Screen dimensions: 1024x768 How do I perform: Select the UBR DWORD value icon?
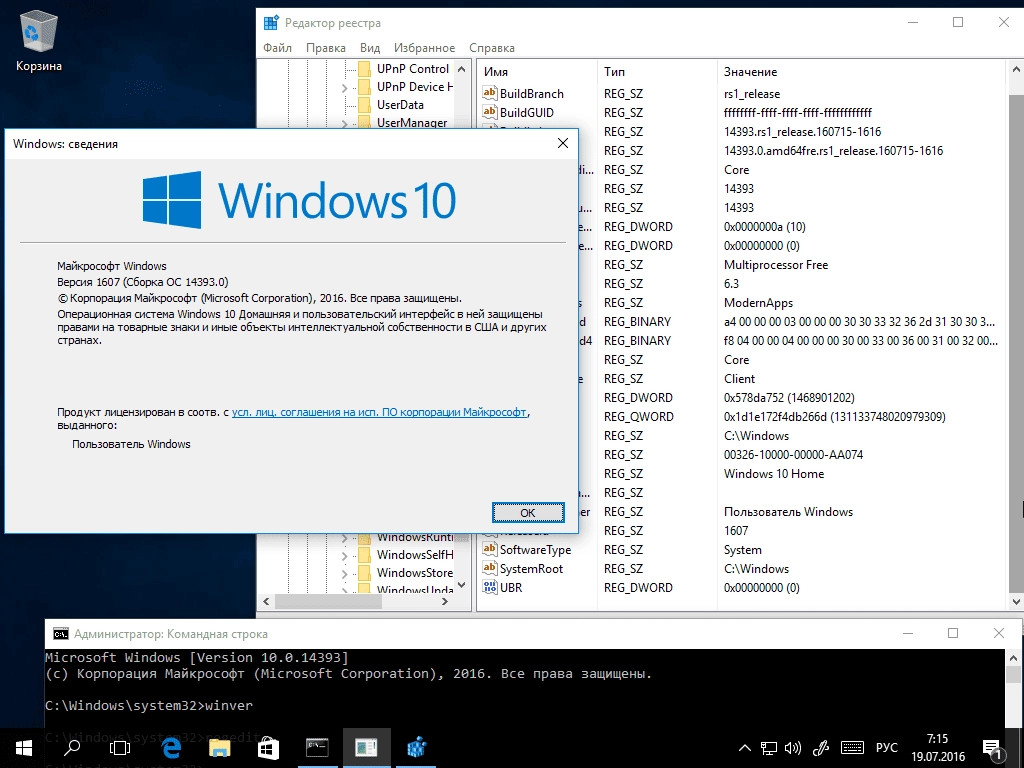489,587
